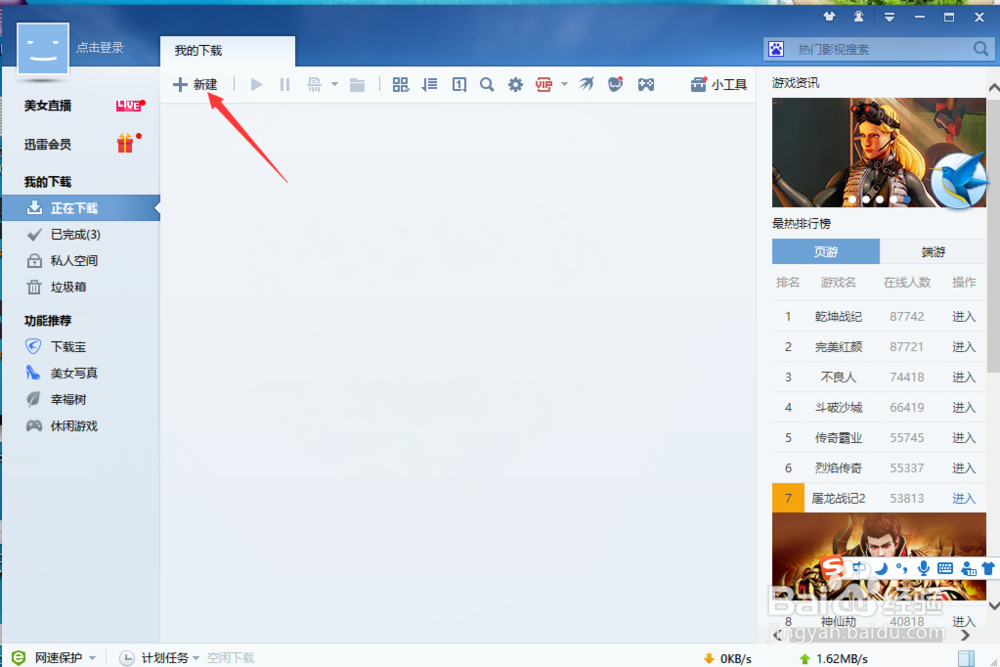Open 下载宝 feature

coord(68,347)
